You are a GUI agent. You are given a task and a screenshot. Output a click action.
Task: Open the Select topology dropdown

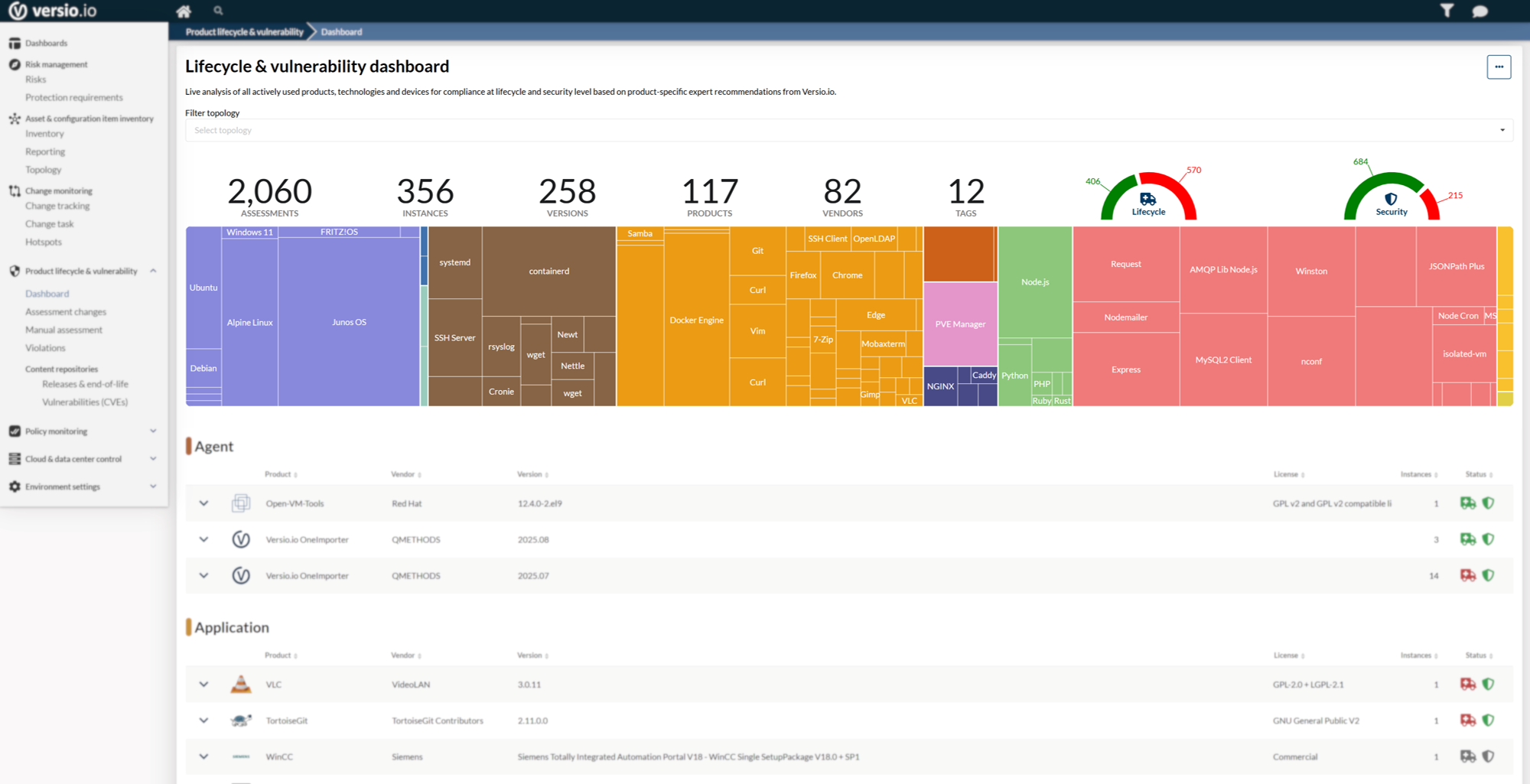(848, 131)
